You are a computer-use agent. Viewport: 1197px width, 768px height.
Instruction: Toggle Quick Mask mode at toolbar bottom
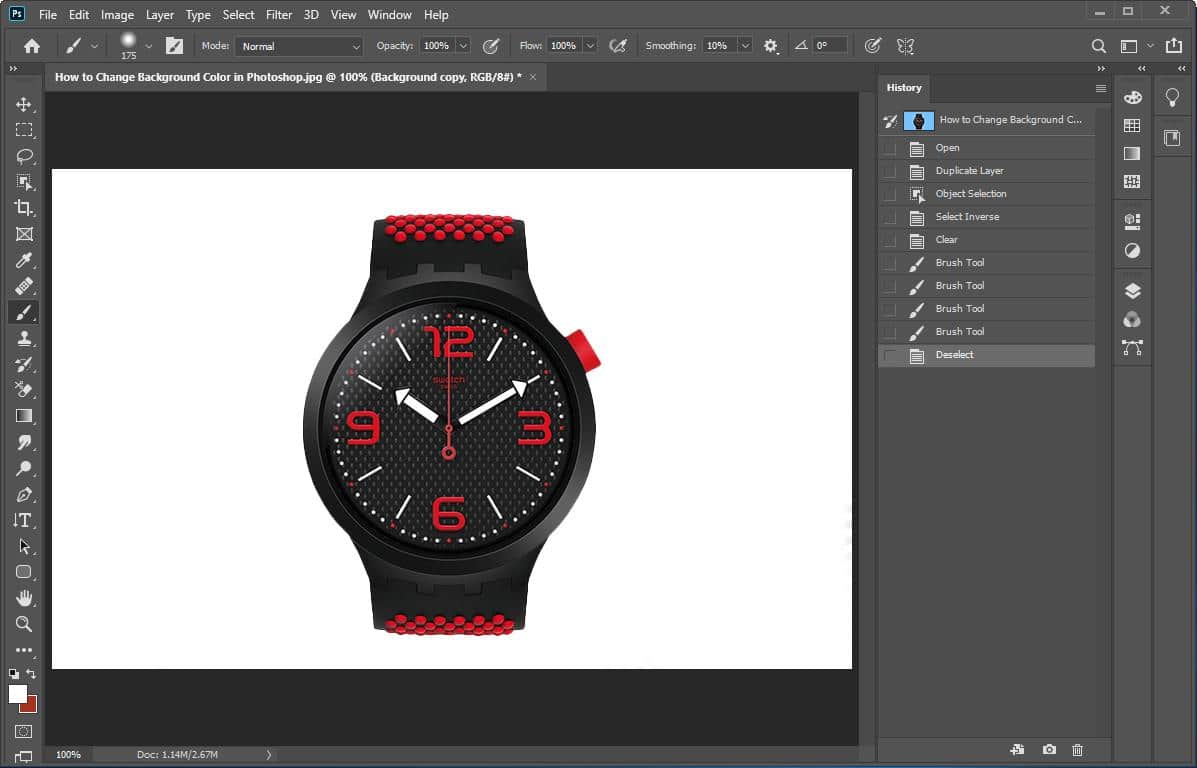click(x=24, y=731)
